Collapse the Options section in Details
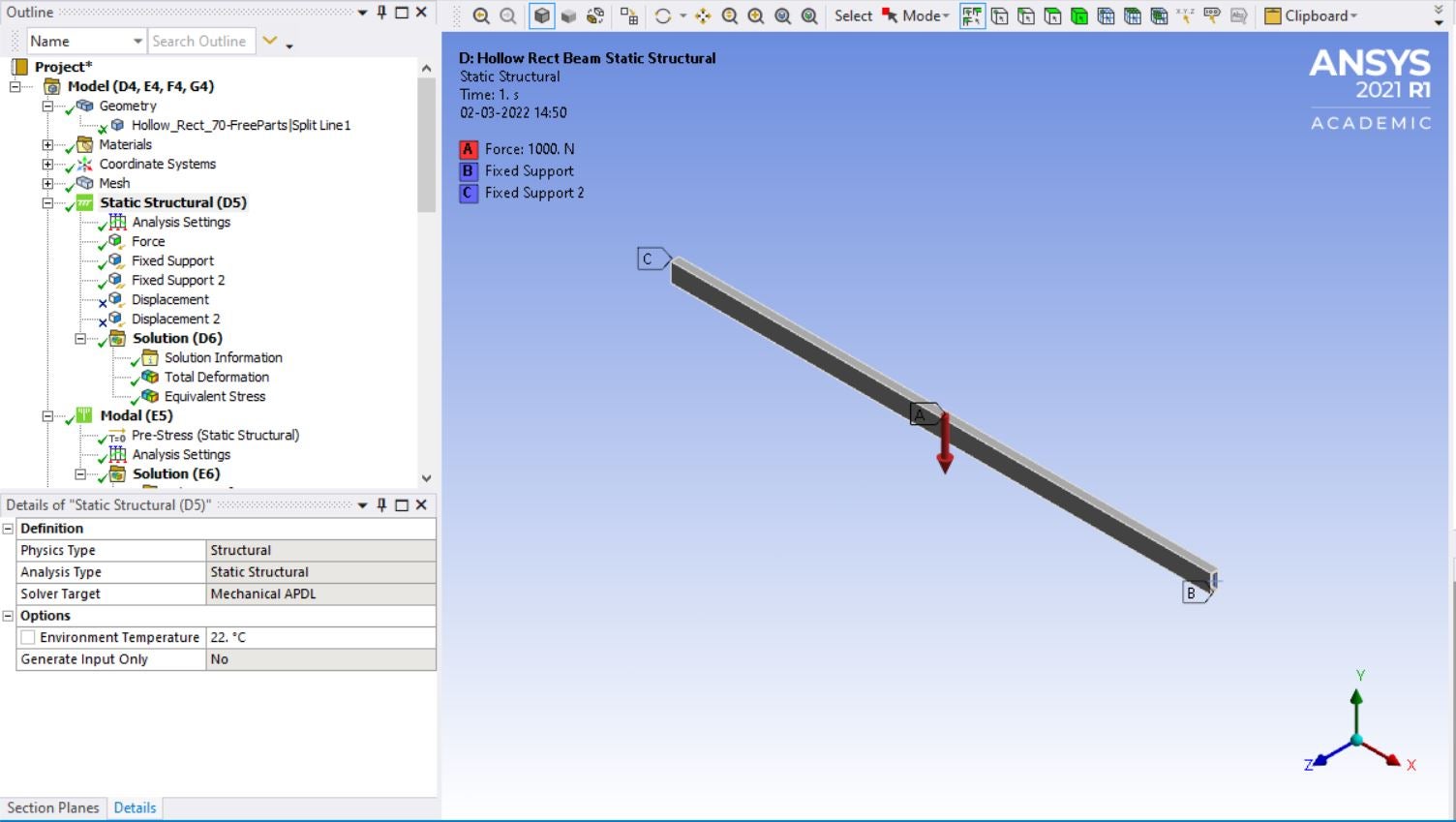The height and width of the screenshot is (822, 1456). 9,616
